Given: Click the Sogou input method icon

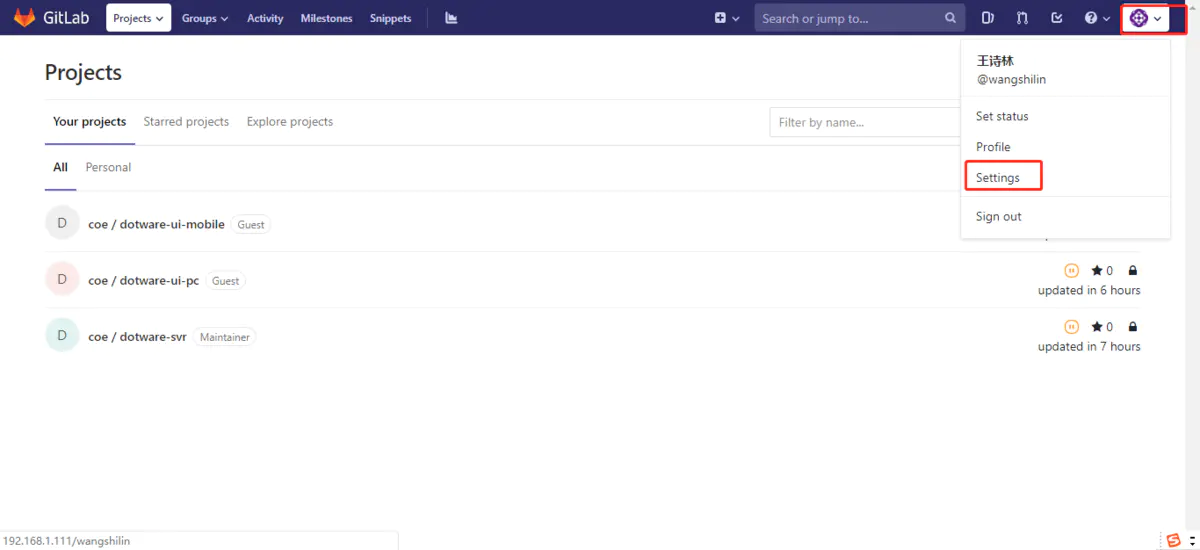Looking at the screenshot, I should 1173,541.
